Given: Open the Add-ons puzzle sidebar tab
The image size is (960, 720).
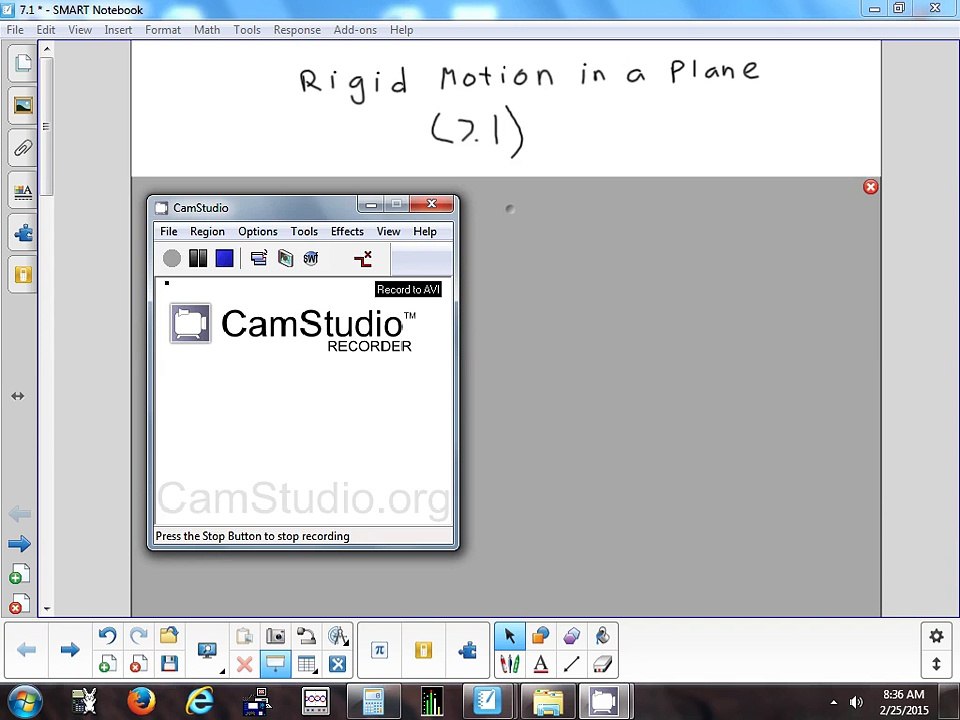Looking at the screenshot, I should (x=23, y=233).
